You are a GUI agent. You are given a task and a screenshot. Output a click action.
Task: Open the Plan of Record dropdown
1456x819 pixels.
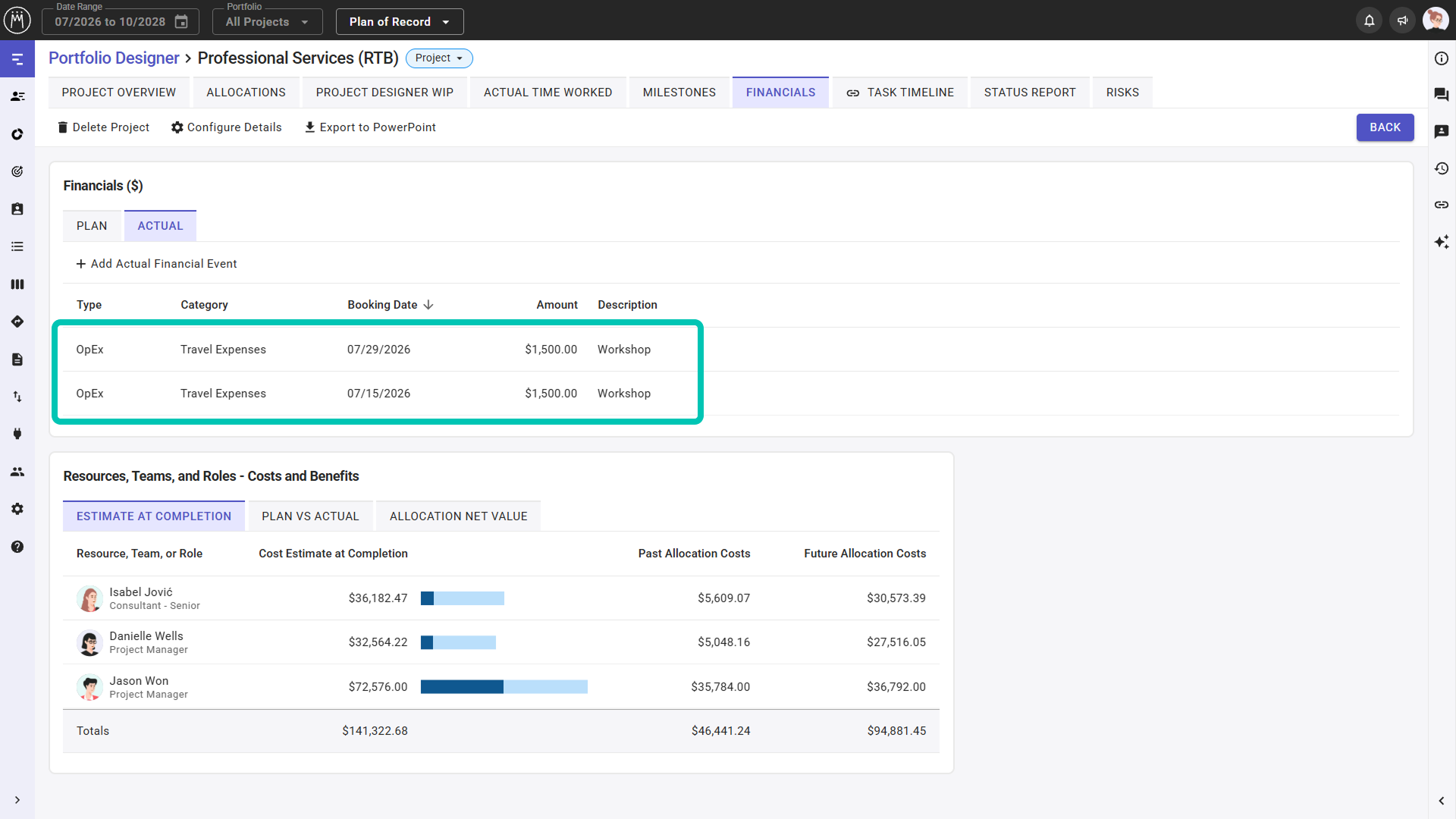[400, 22]
